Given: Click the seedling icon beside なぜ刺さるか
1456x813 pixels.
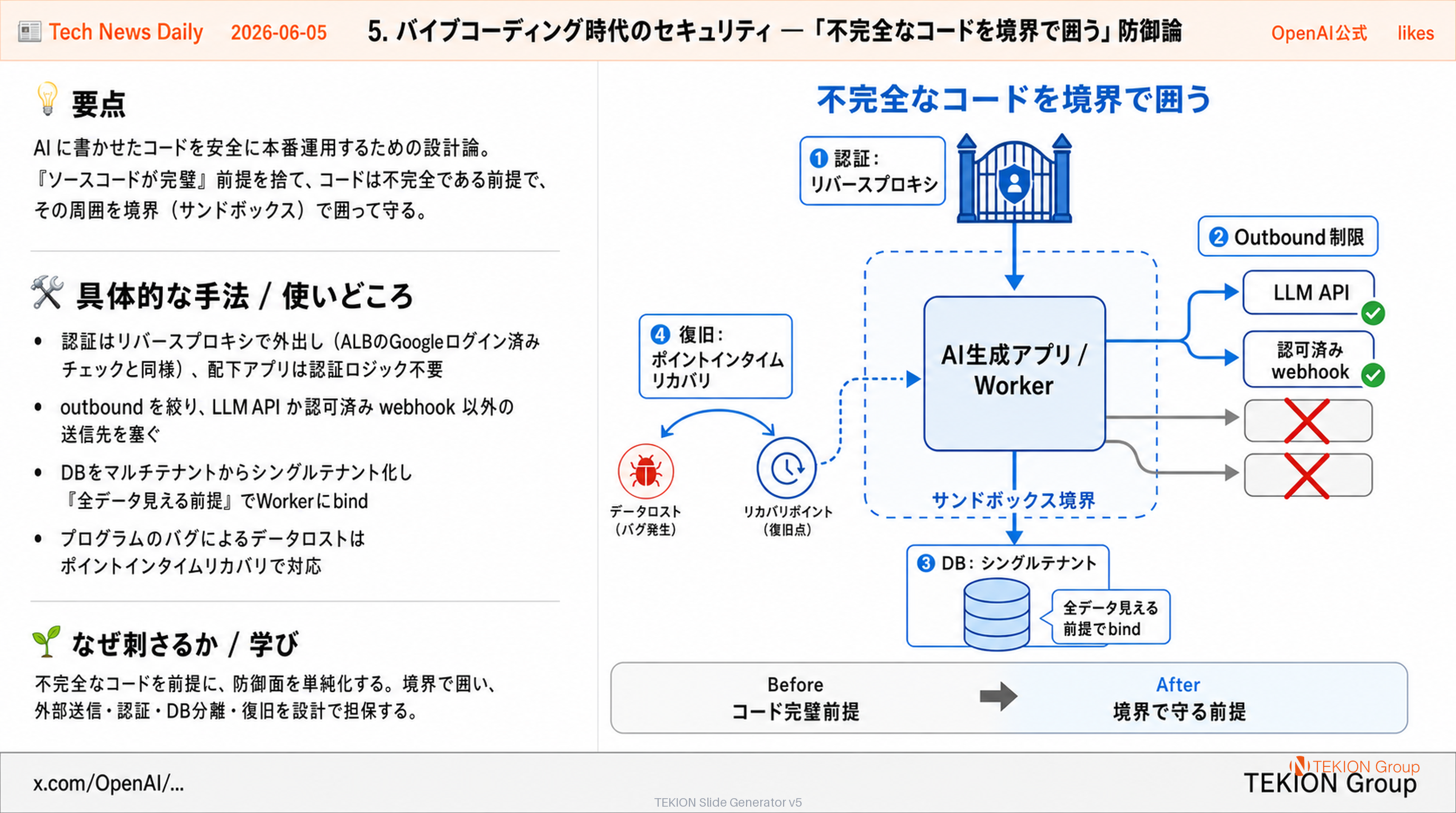Looking at the screenshot, I should [x=47, y=641].
